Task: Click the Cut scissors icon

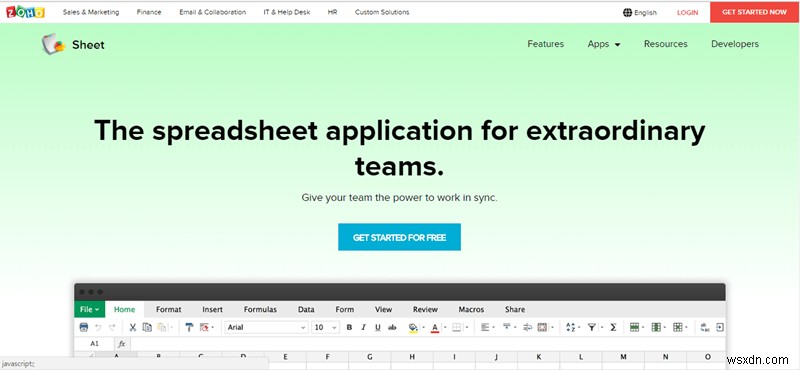Action: pos(133,327)
